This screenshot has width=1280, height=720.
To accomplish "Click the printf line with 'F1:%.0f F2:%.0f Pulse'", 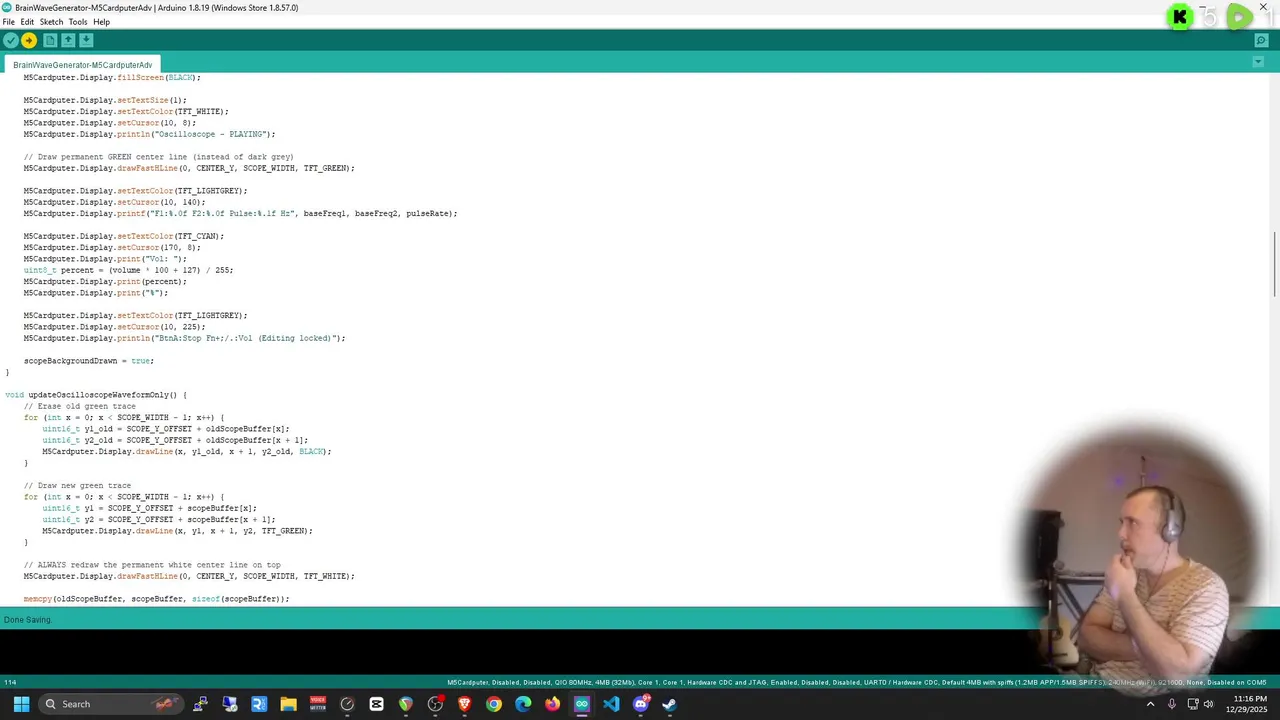I will (241, 213).
